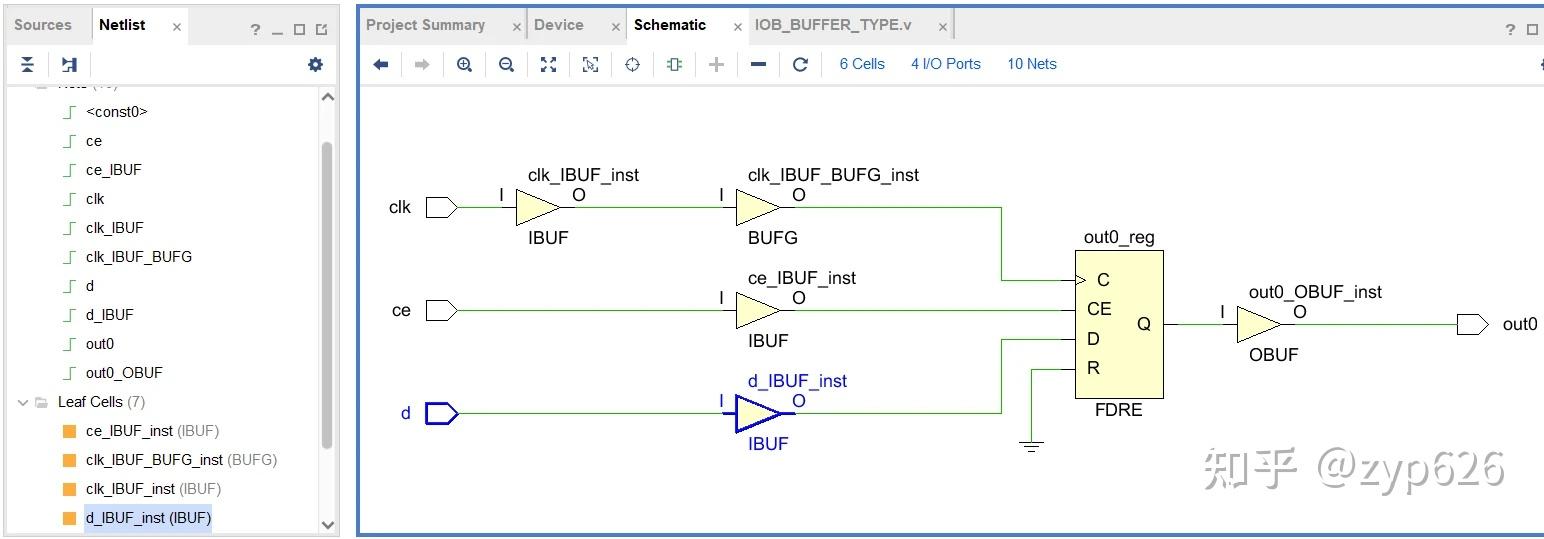Select the clk_IBUF_BUFG_inst BUFG symbol
Image resolution: width=1544 pixels, height=539 pixels.
pyautogui.click(x=758, y=207)
